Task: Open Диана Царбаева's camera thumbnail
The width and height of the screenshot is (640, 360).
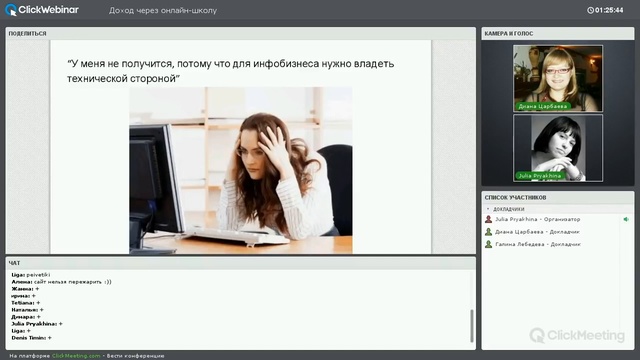Action: pos(558,78)
